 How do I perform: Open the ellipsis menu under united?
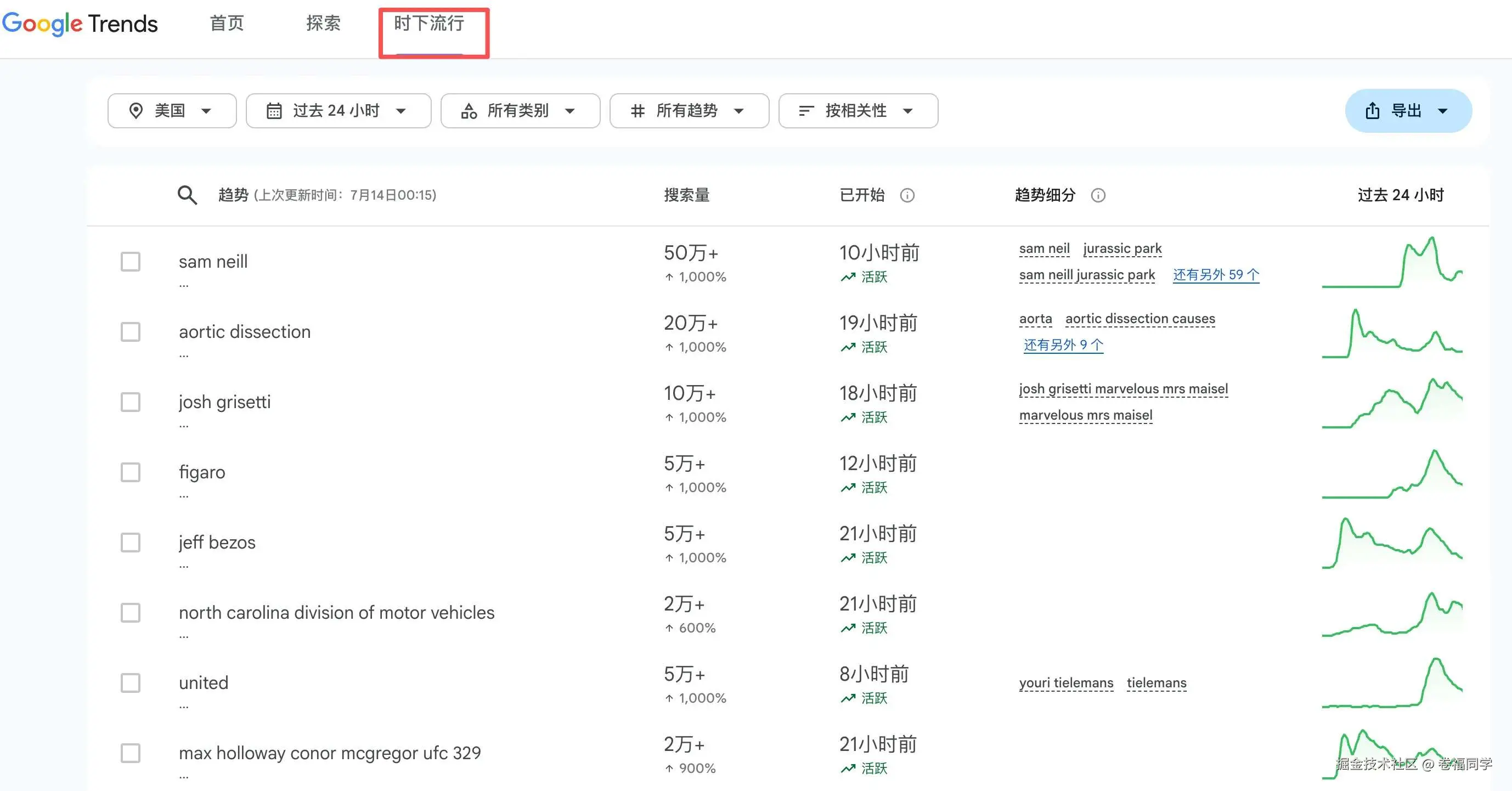[184, 708]
